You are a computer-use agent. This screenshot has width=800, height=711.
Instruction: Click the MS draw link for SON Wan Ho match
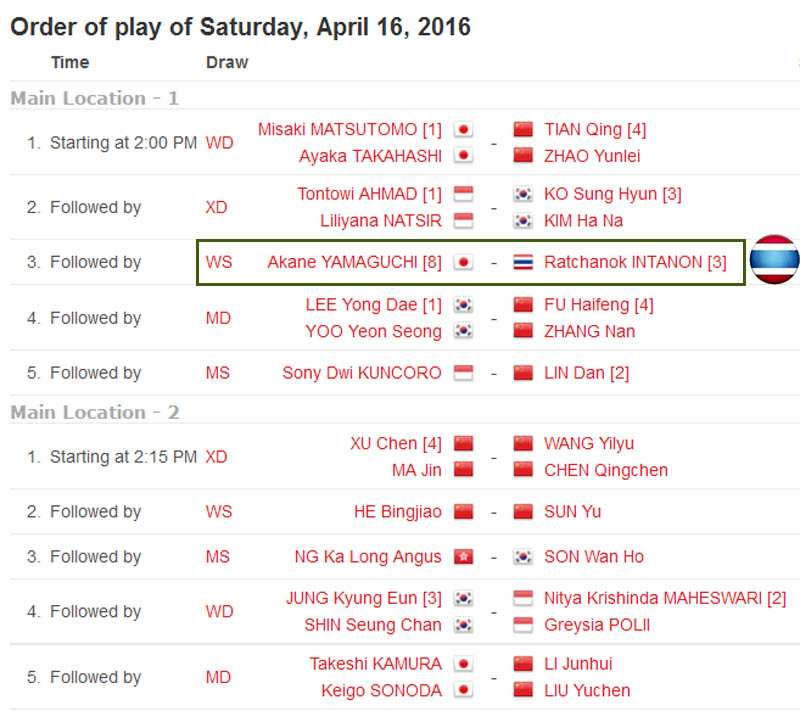coord(217,556)
